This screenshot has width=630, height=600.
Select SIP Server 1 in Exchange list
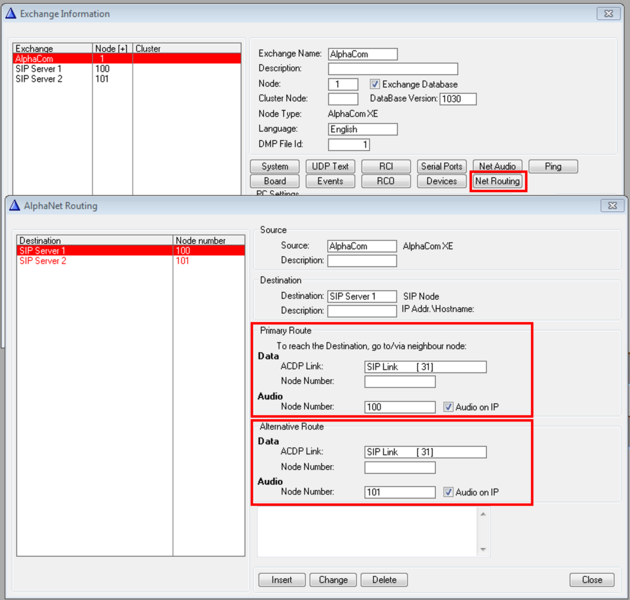pos(127,69)
